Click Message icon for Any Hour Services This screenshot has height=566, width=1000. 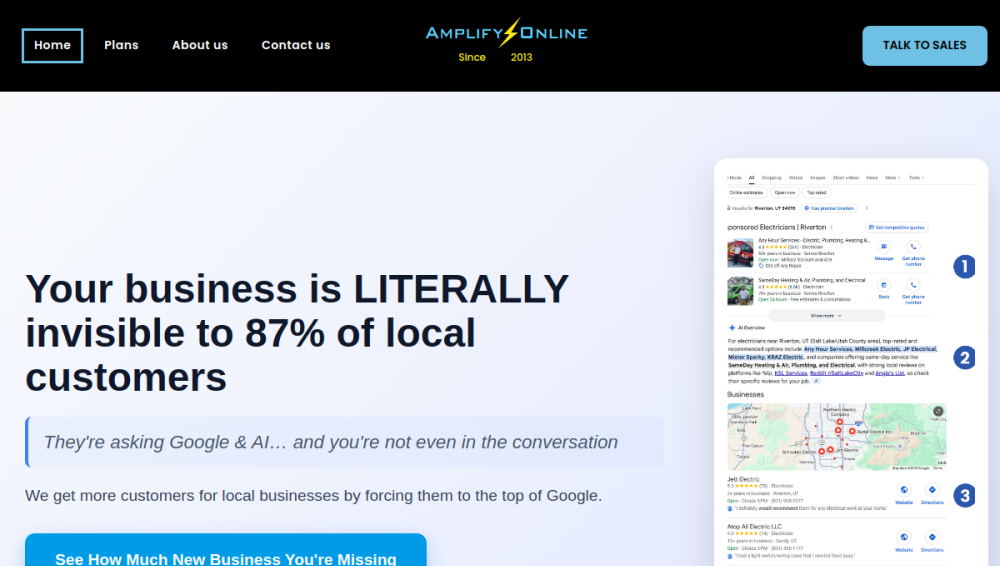click(884, 247)
